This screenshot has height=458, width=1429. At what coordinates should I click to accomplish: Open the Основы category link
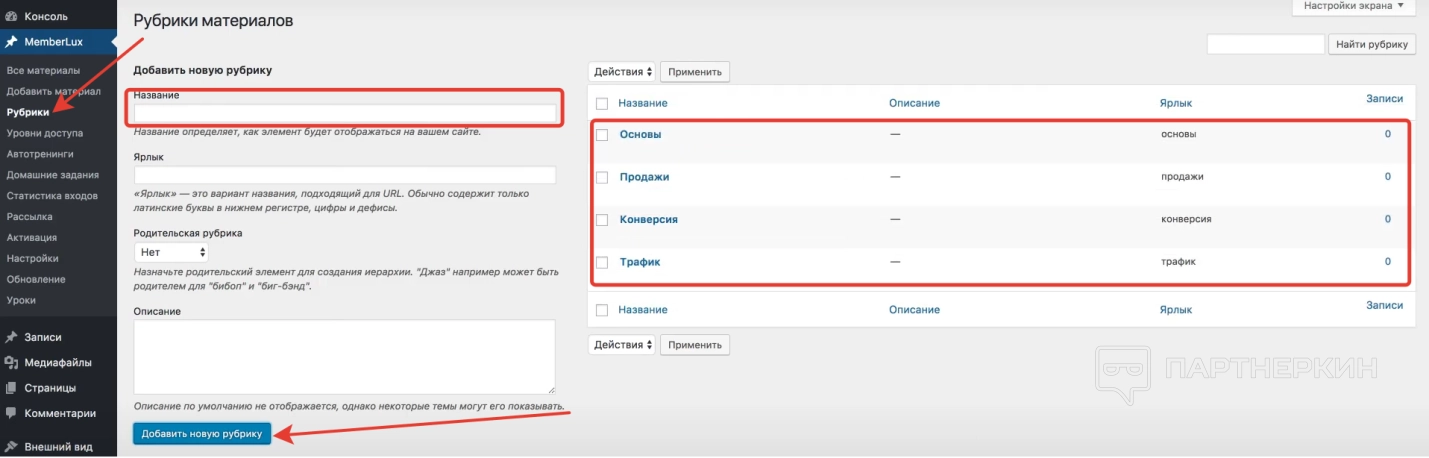tap(640, 134)
